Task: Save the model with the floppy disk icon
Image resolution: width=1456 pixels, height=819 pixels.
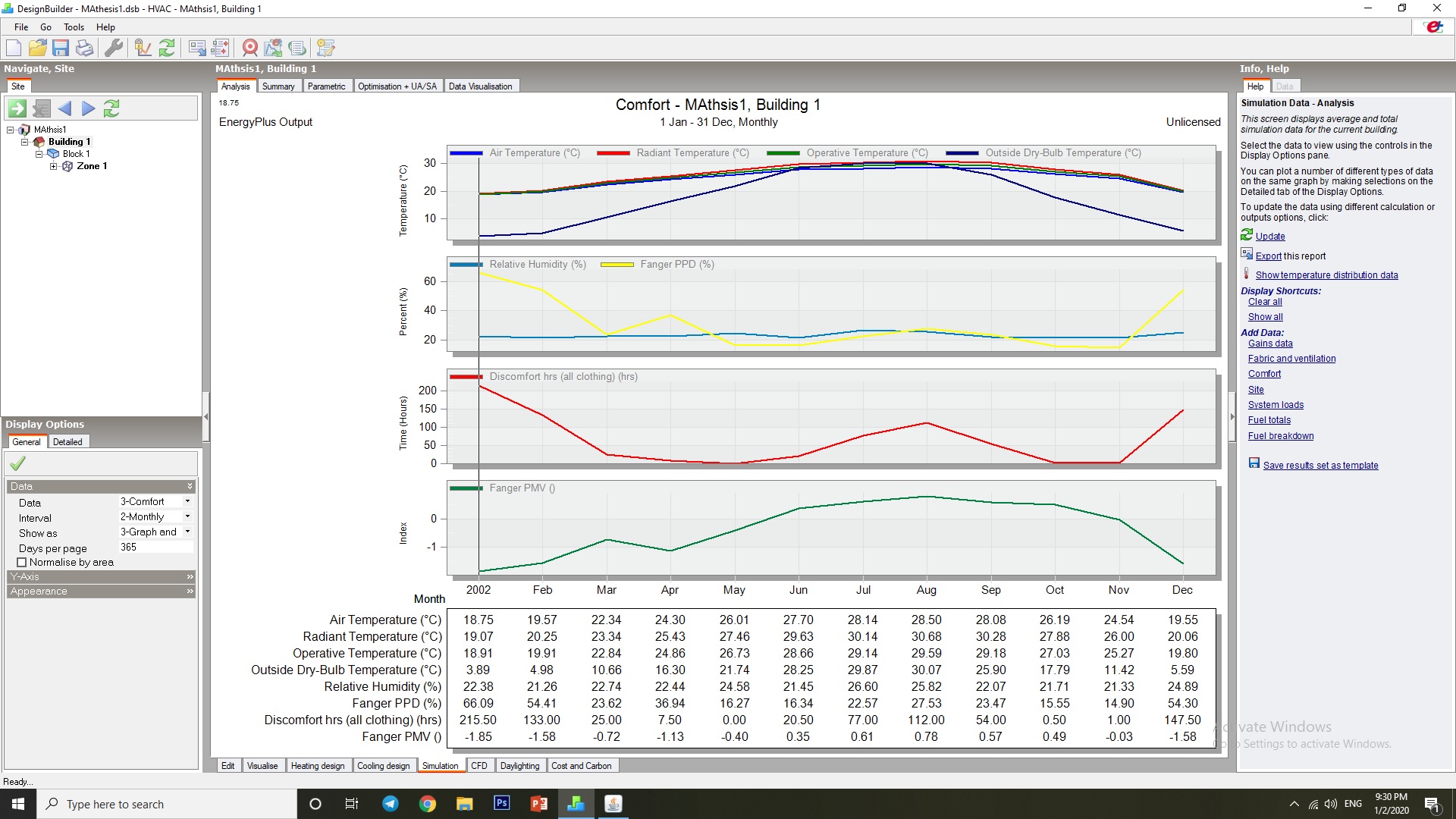Action: [x=61, y=48]
